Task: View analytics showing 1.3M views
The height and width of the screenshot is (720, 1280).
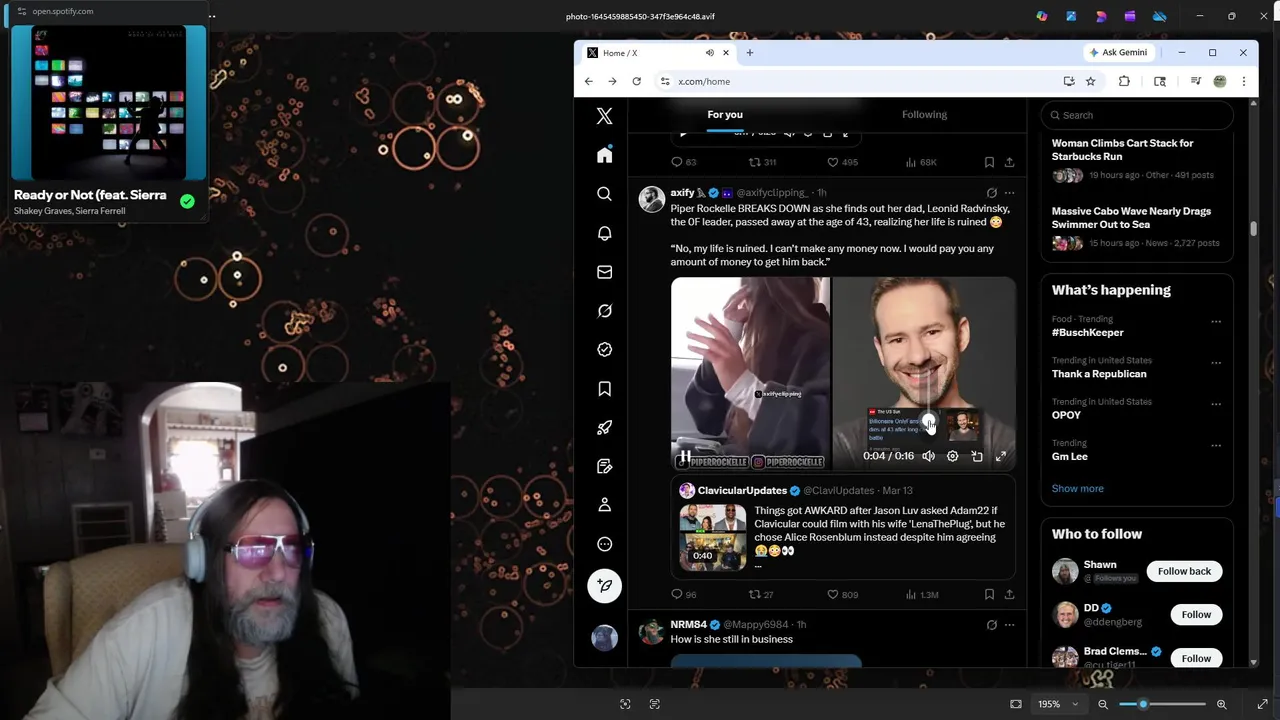Action: tap(921, 594)
